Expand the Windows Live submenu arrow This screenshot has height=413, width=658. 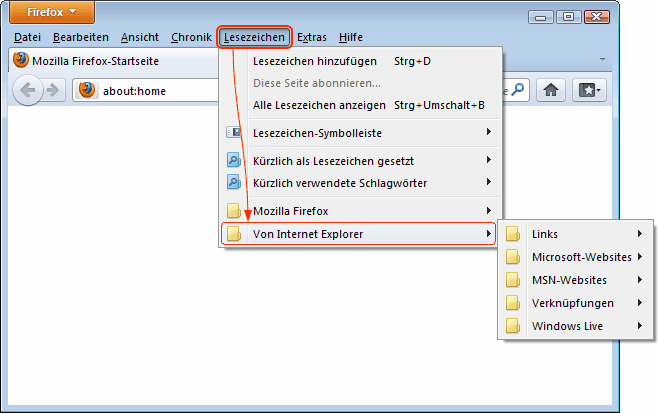[x=640, y=325]
